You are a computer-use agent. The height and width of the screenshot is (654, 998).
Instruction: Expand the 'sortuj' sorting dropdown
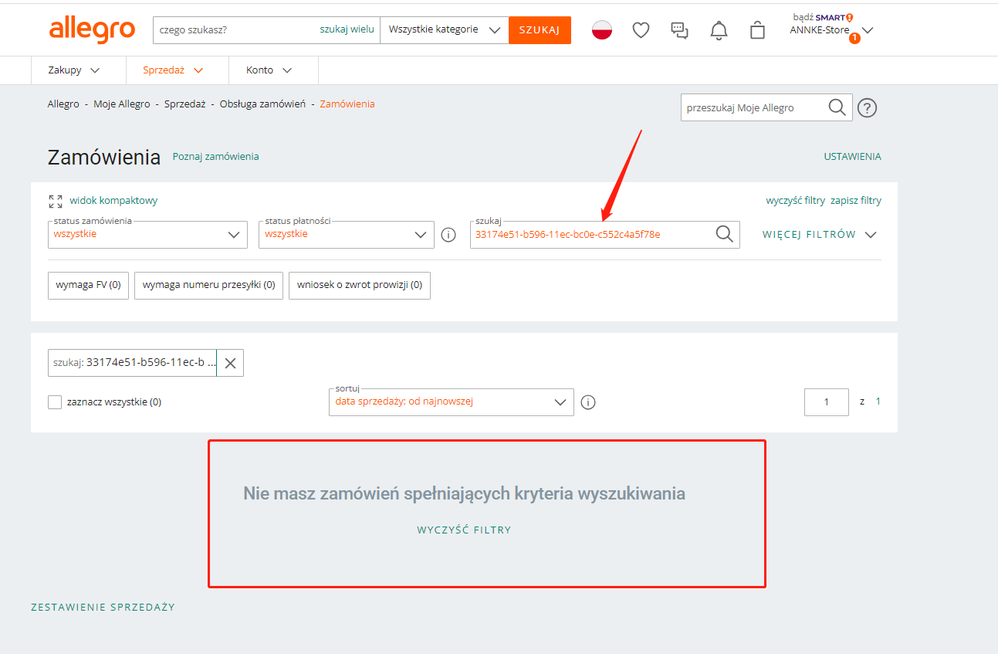click(451, 402)
